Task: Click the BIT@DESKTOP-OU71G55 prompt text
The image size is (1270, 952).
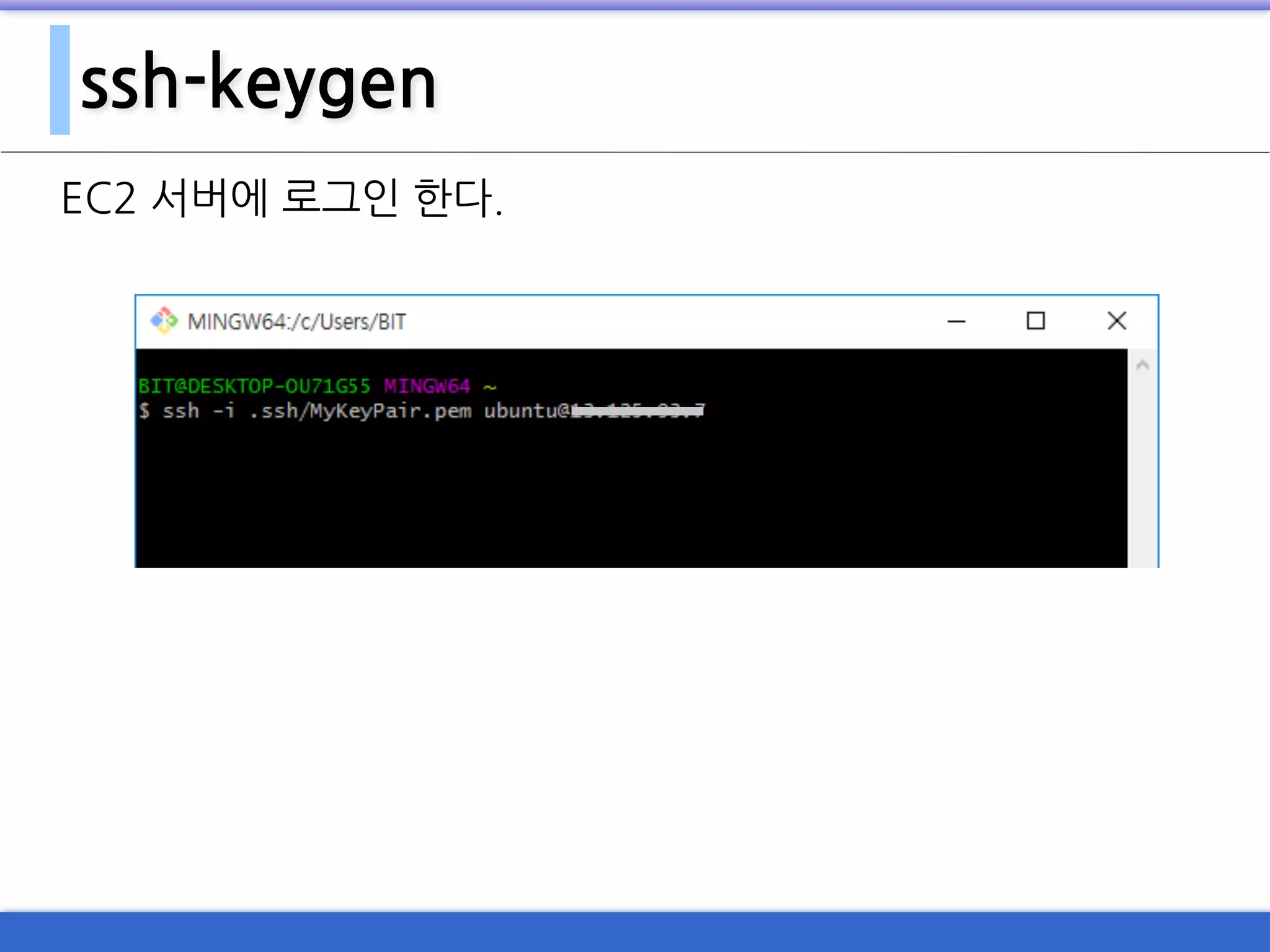Action: tap(254, 386)
